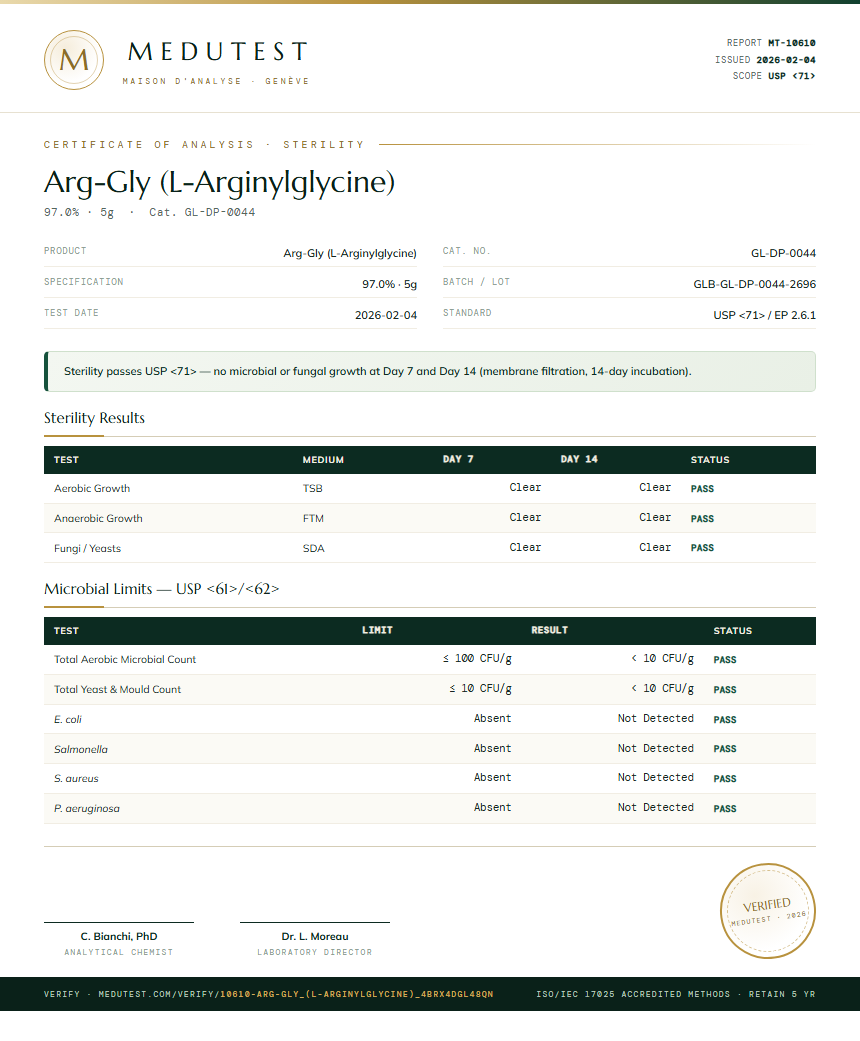Click medium SDA cell
The image size is (860, 1041).
313,548
